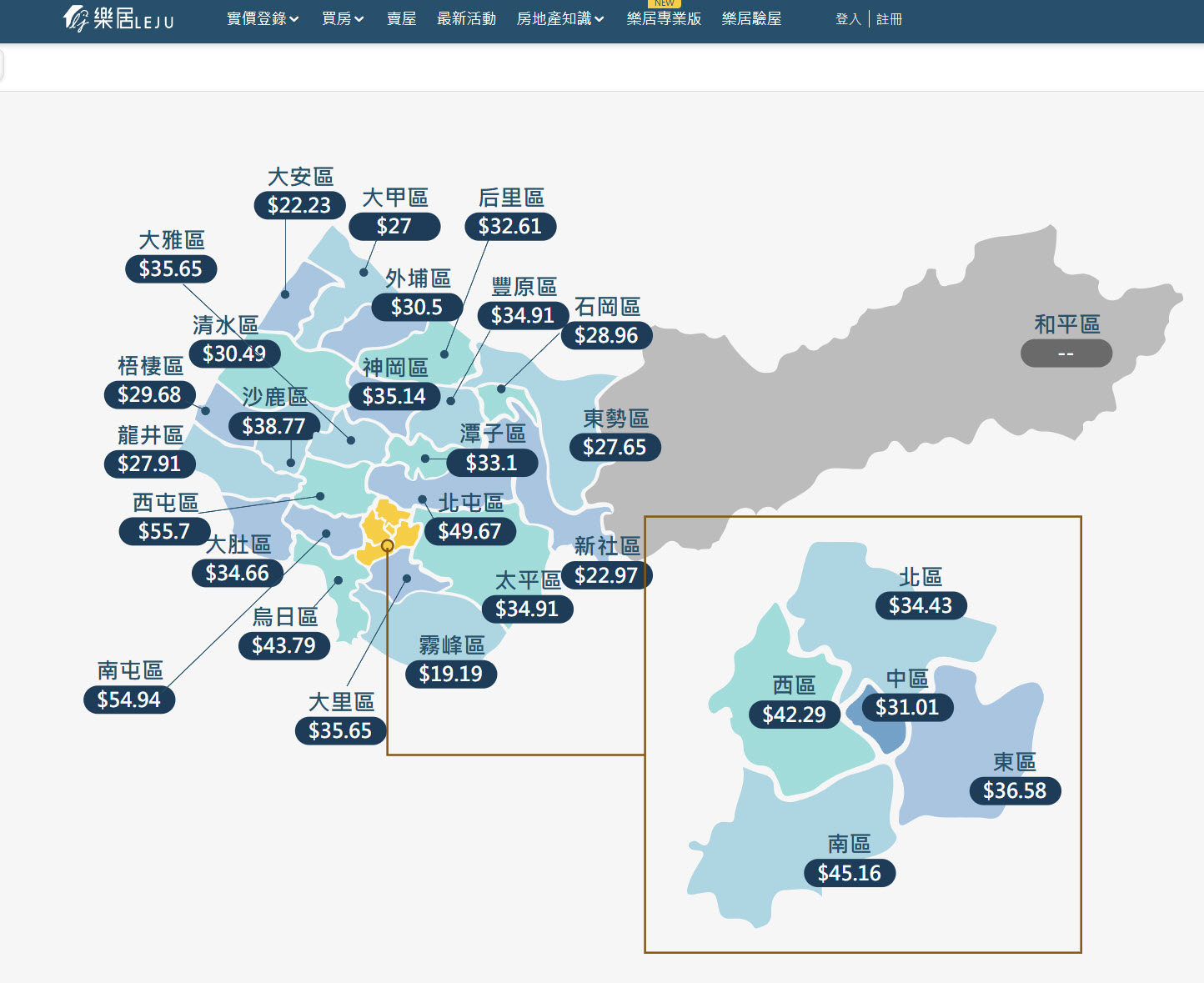Screen dimensions: 1204x983
Task: Open the 買房 dropdown menu
Action: (343, 19)
